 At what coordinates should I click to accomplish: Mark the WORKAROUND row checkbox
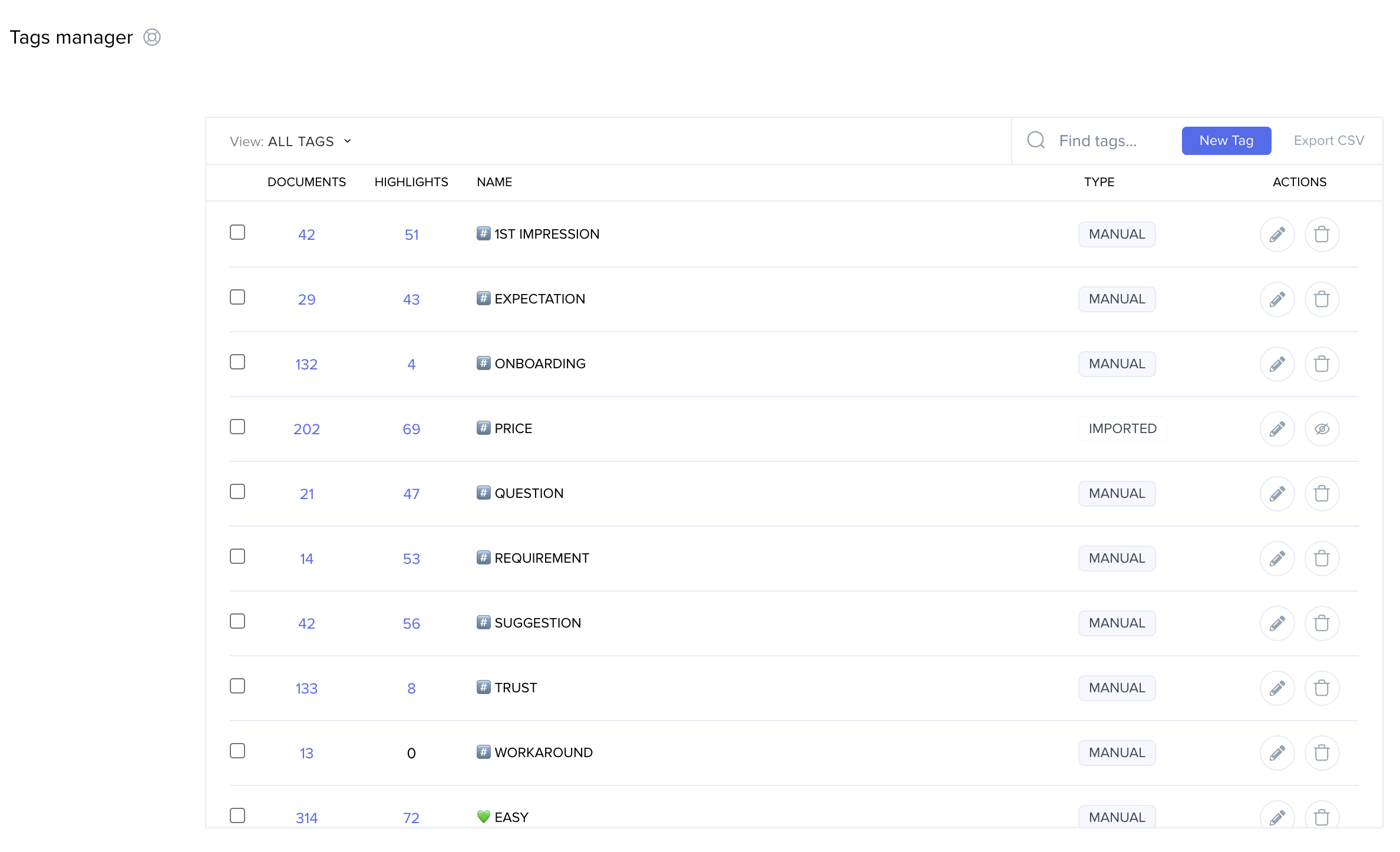237,751
